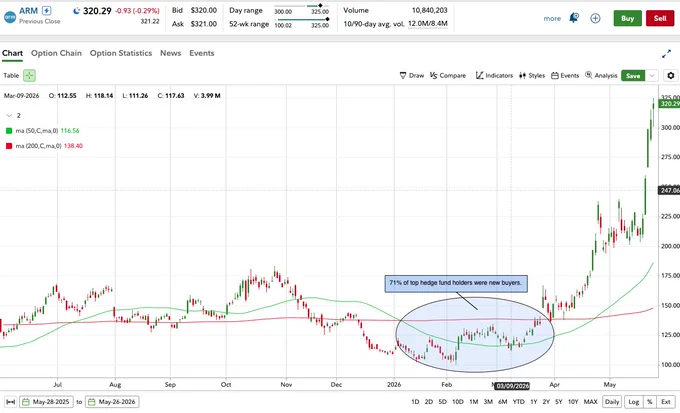Select the 2D time range
Image resolution: width=680 pixels, height=413 pixels.
click(x=428, y=402)
